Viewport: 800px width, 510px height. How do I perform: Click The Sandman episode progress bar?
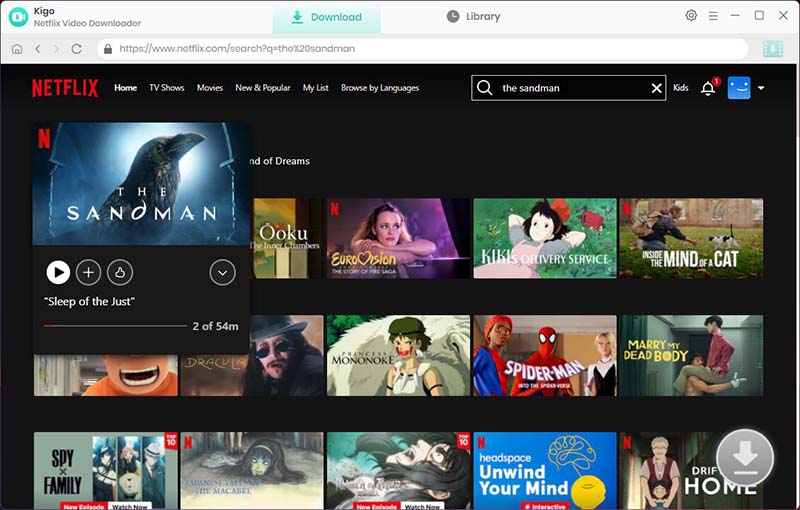[x=115, y=326]
